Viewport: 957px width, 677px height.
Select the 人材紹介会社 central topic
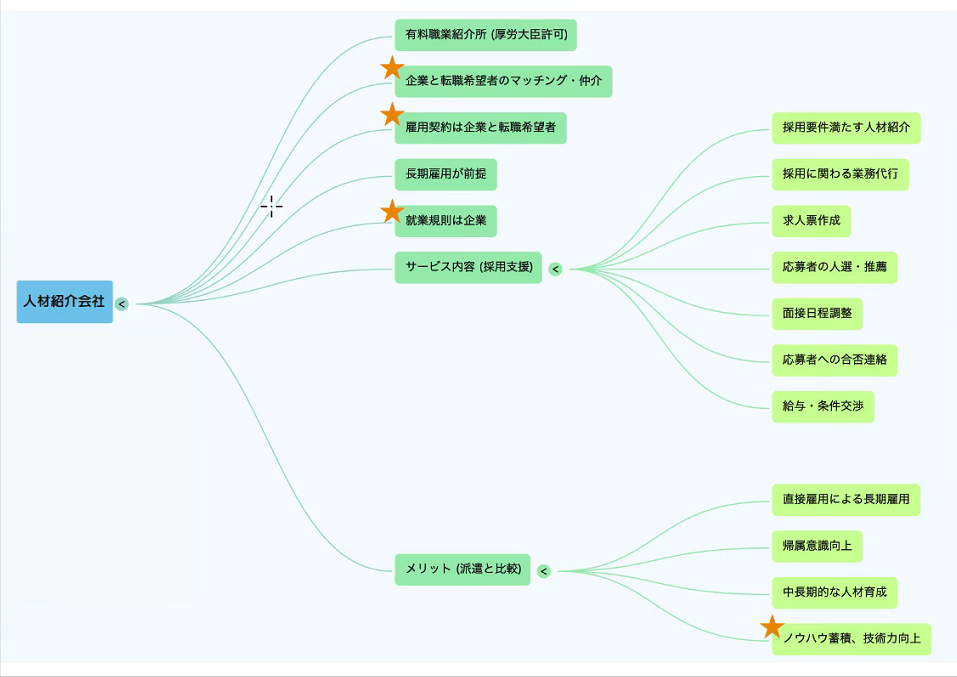click(65, 302)
